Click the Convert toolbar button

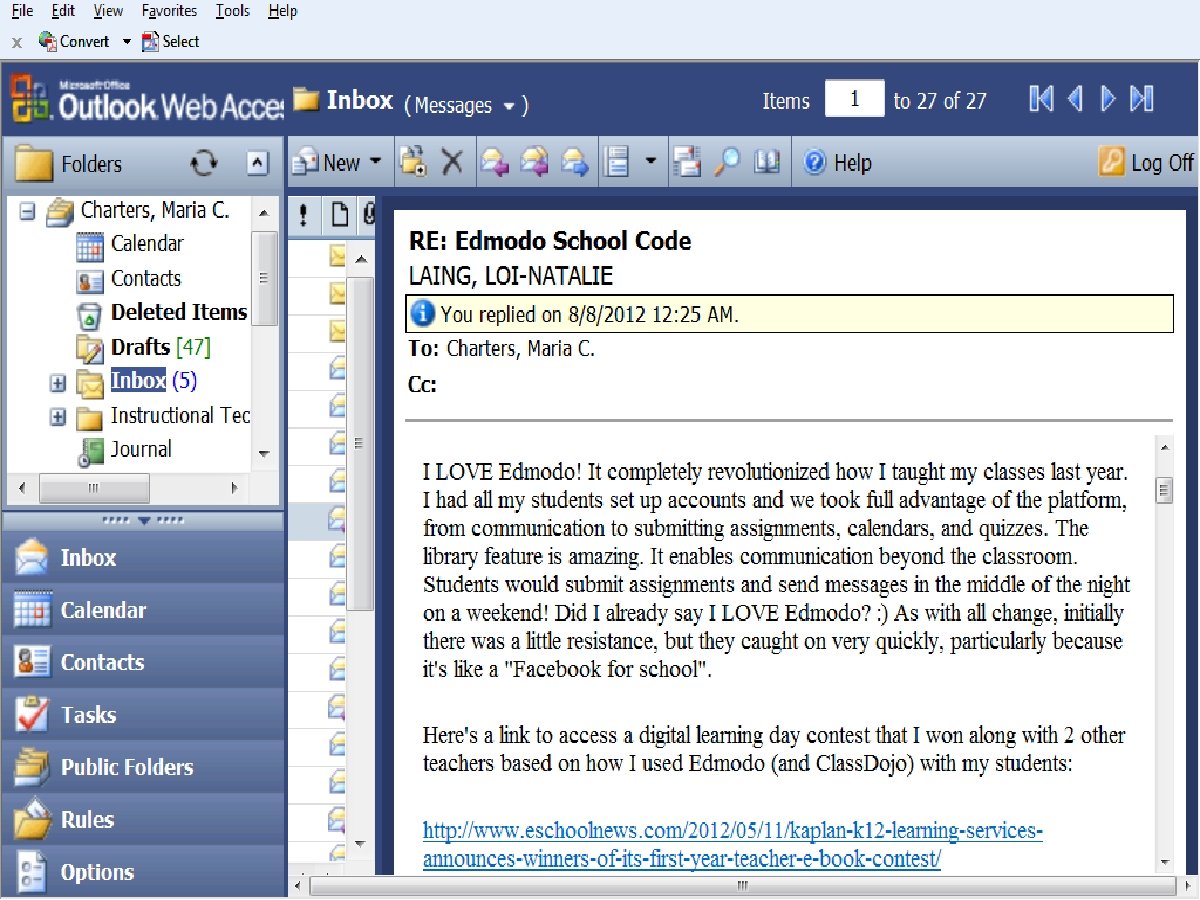[74, 41]
